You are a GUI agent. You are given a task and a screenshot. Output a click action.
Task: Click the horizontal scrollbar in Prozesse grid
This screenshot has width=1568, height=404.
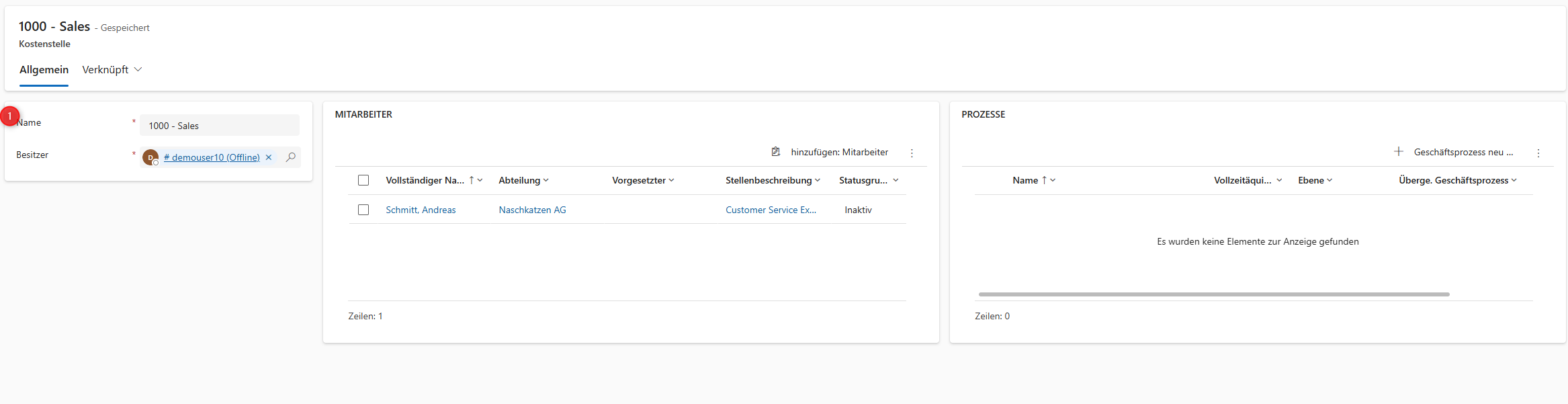[x=1213, y=294]
